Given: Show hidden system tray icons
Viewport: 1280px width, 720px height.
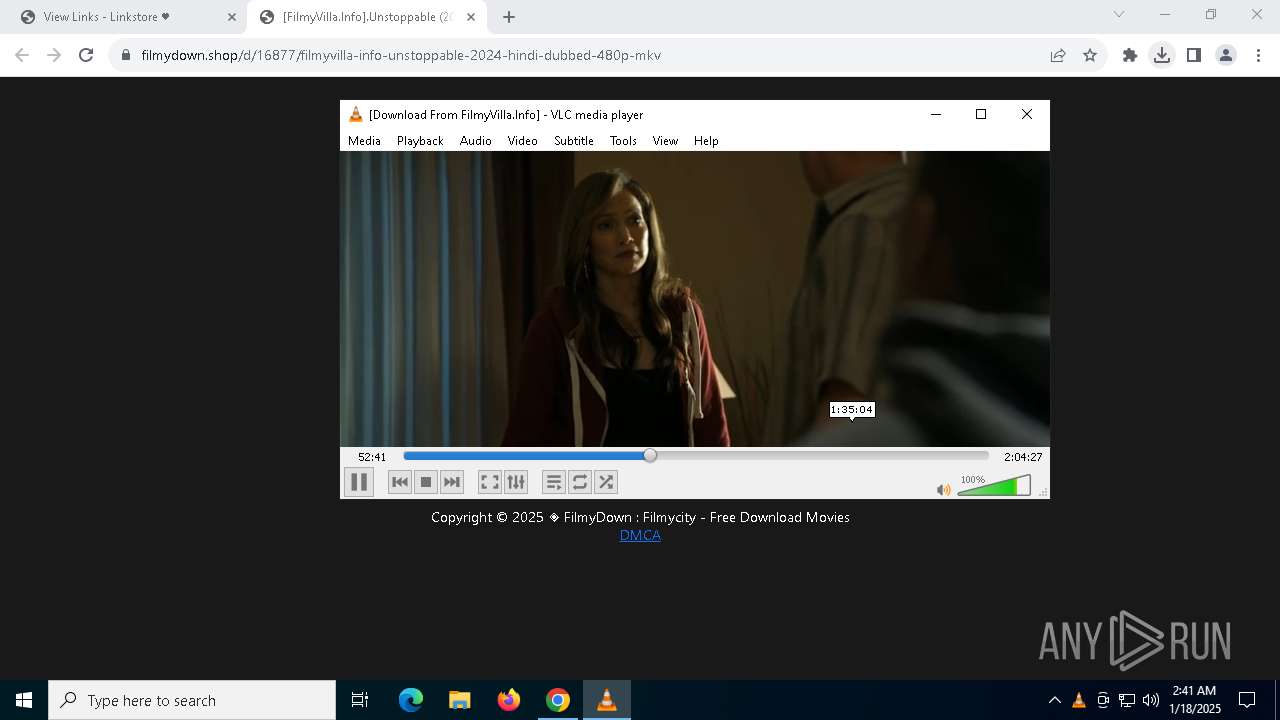Looking at the screenshot, I should pos(1054,700).
